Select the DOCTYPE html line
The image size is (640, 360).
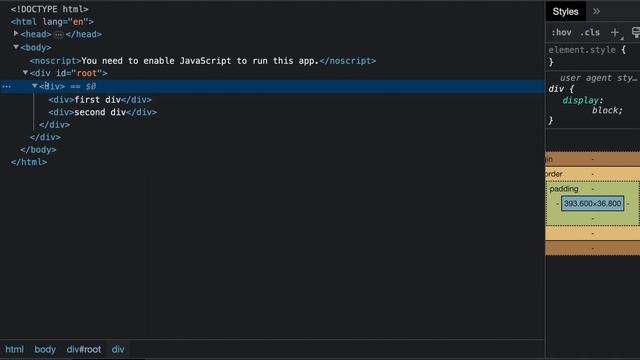[49, 9]
